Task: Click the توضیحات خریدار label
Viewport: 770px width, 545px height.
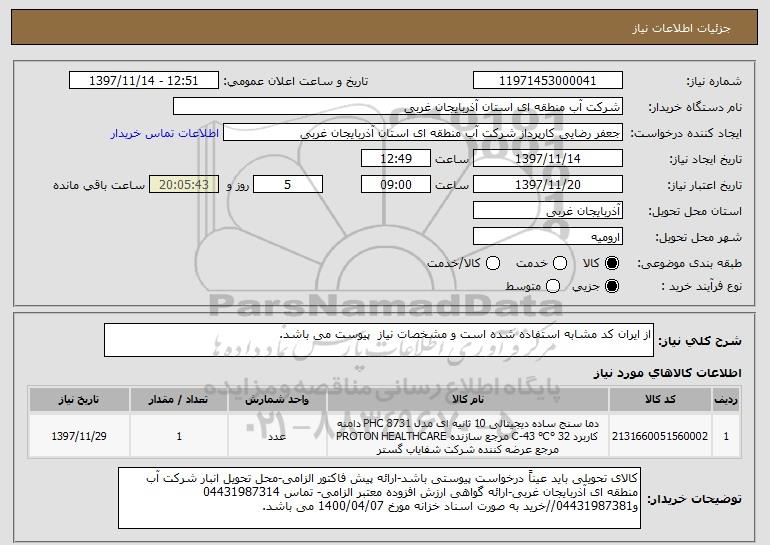Action: (694, 499)
